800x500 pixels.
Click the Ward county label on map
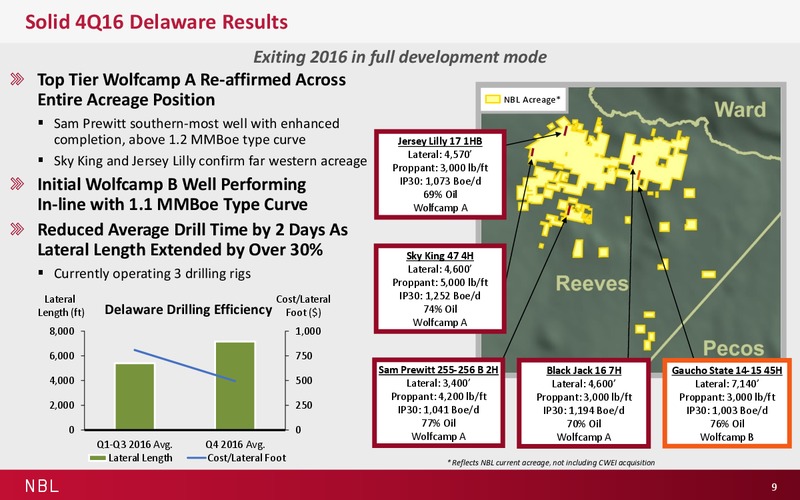[x=740, y=109]
